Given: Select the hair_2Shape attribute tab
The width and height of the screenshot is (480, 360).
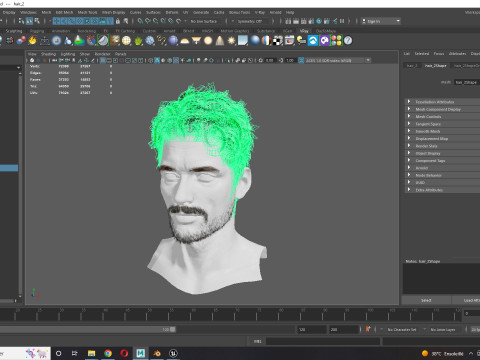Looking at the screenshot, I should pyautogui.click(x=435, y=66).
